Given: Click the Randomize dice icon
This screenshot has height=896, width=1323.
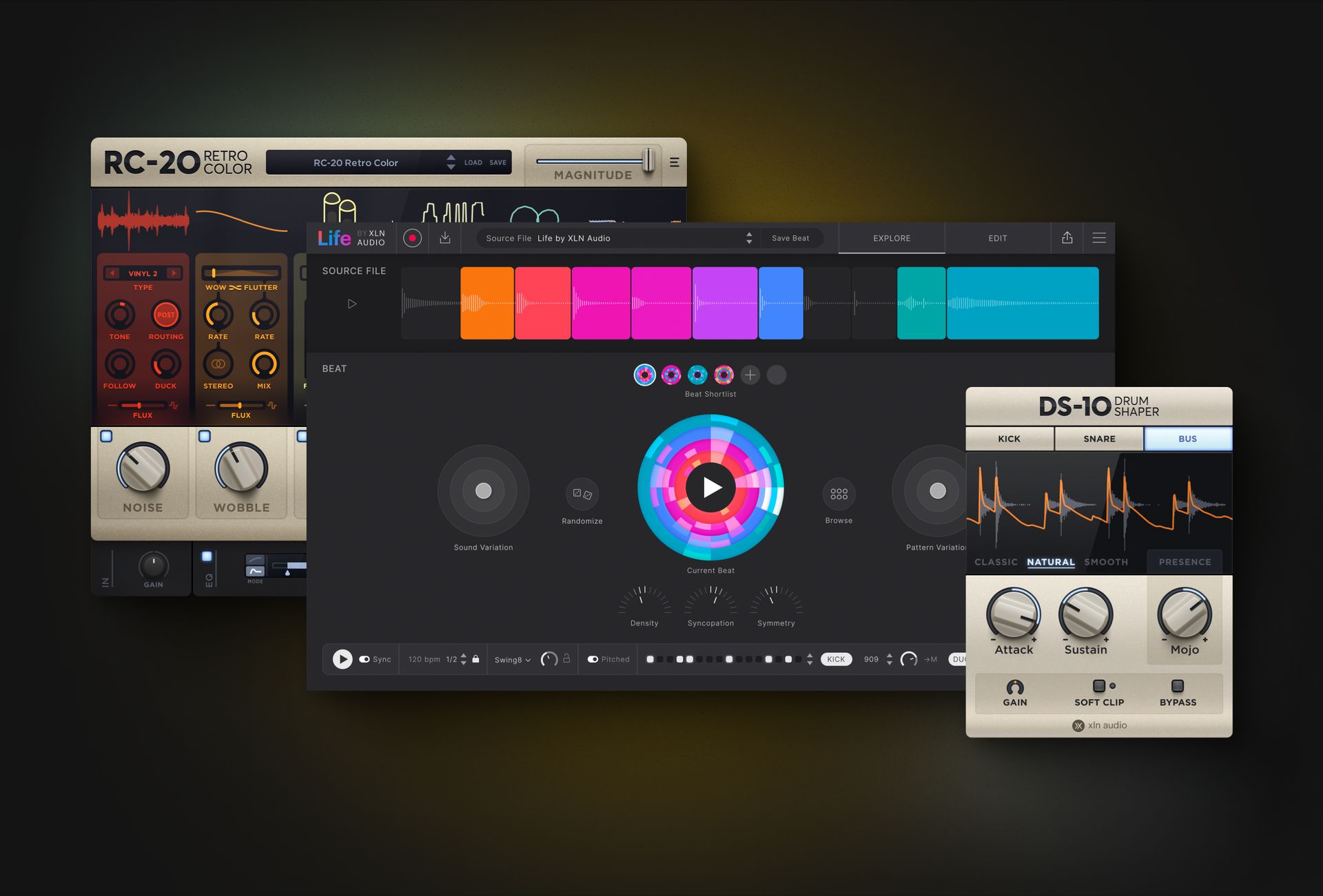Looking at the screenshot, I should point(582,494).
